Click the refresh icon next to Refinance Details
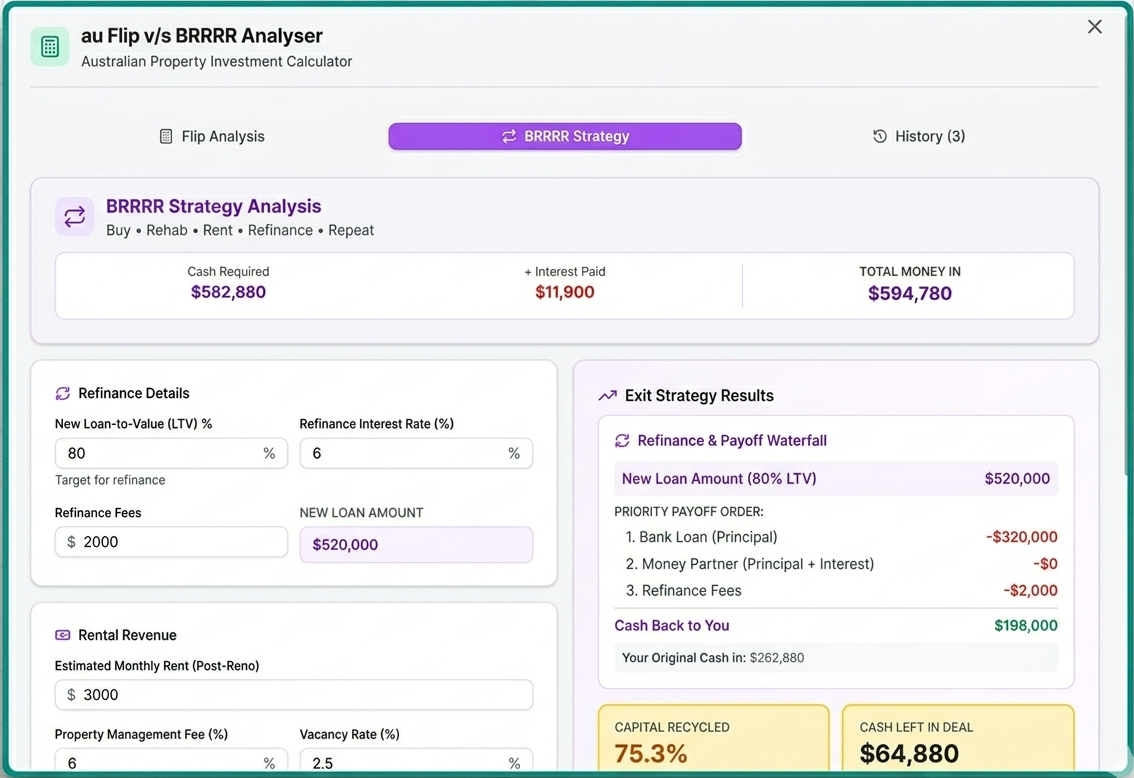The height and width of the screenshot is (778, 1134). 63,393
